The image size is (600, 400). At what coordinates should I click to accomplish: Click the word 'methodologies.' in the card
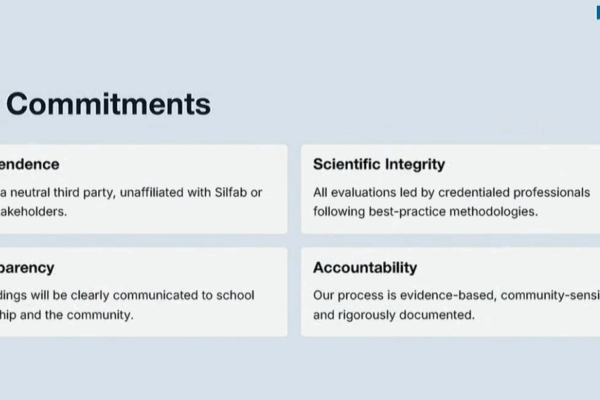click(x=494, y=211)
